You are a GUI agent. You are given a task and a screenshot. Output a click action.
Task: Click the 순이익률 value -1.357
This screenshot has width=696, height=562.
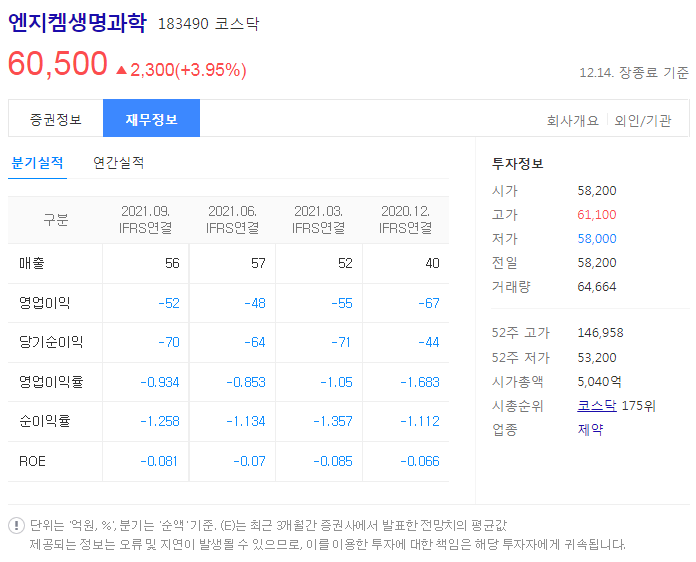[x=333, y=421]
